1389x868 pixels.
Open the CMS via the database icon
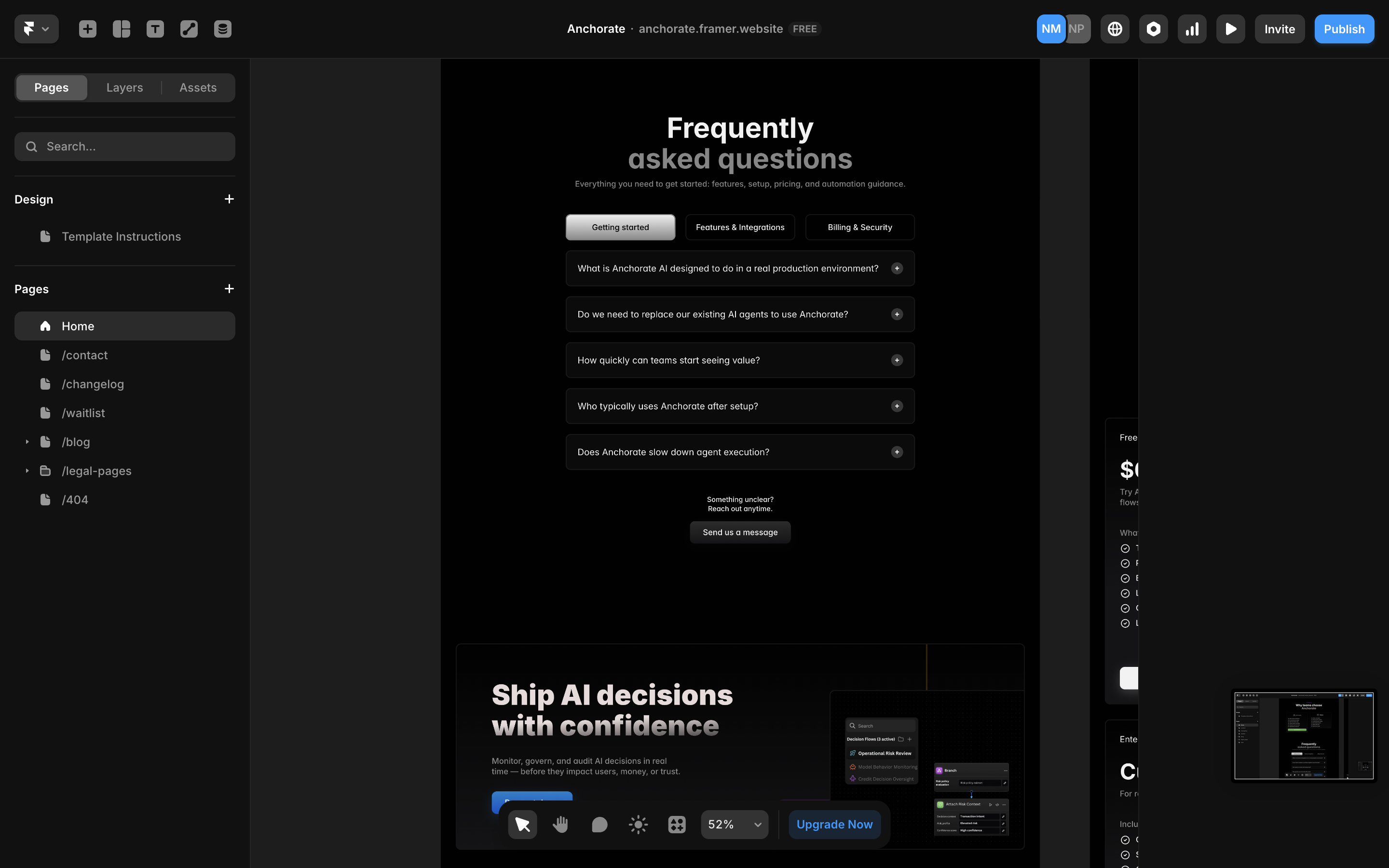(x=222, y=28)
